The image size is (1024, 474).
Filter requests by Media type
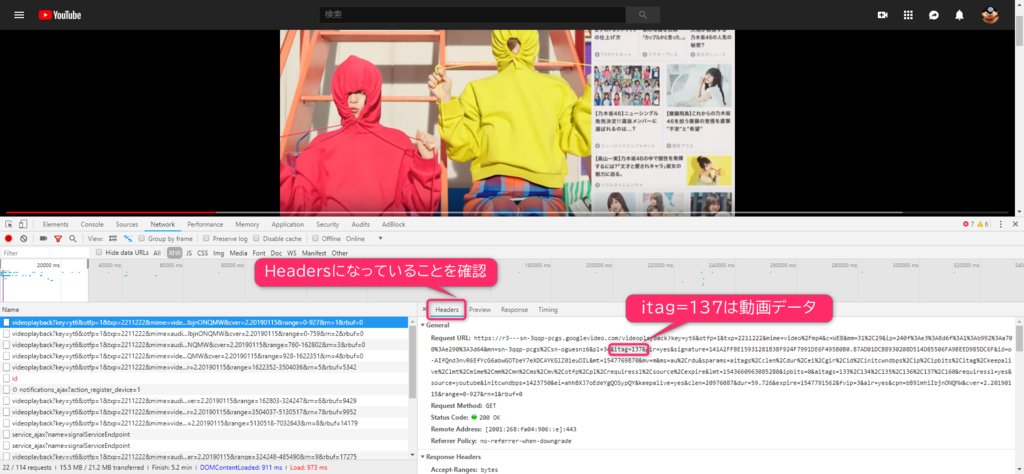(238, 253)
